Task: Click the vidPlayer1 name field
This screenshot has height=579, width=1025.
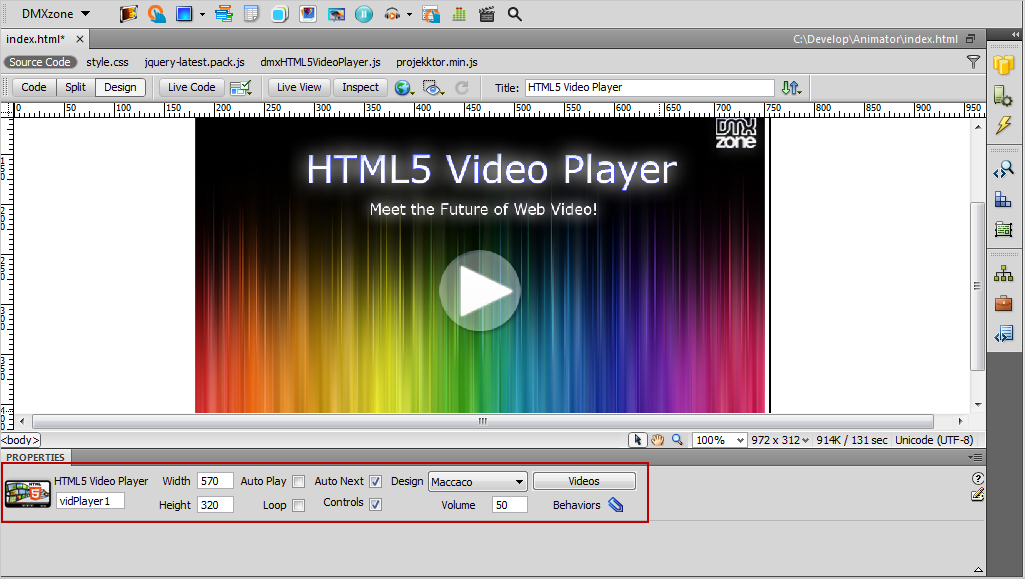Action: point(90,501)
